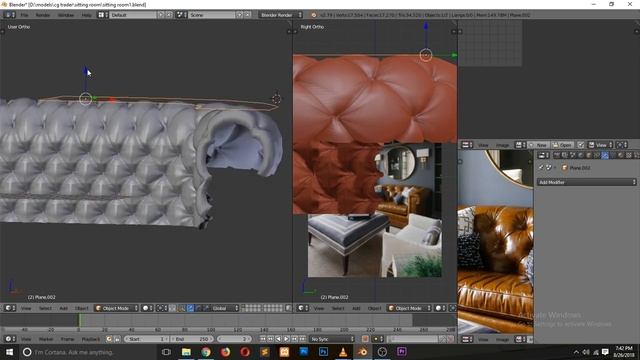Open the Info editor type selector

pyautogui.click(x=9, y=15)
